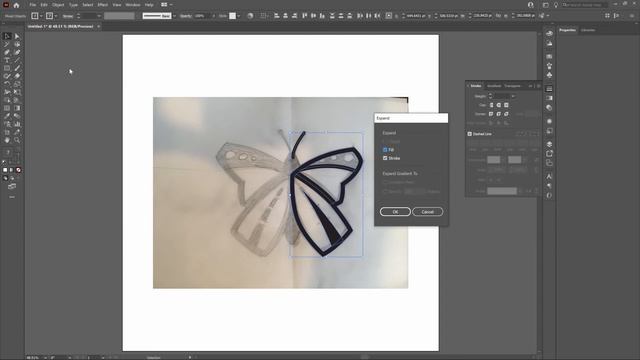Toggle the Round Join corner option
Image resolution: width=640 pixels, height=360 pixels.
(499, 114)
